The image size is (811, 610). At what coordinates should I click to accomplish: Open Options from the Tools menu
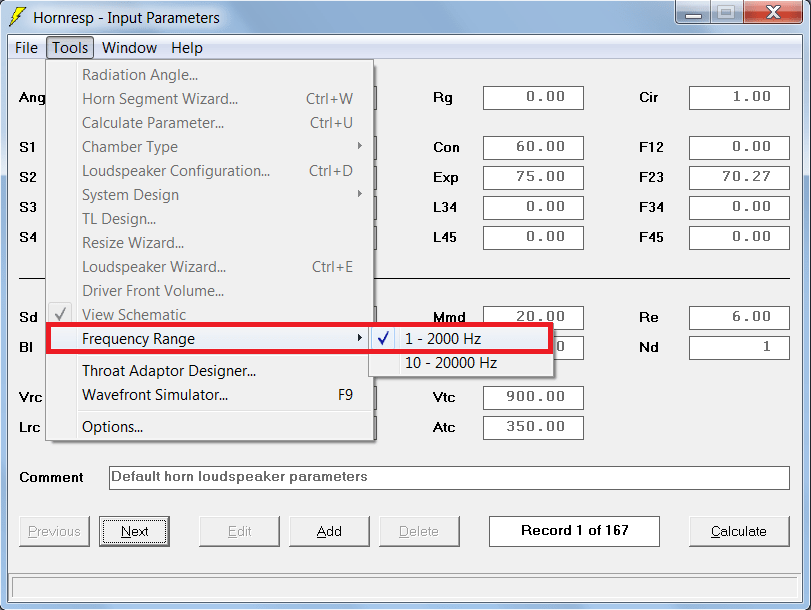tap(209, 427)
